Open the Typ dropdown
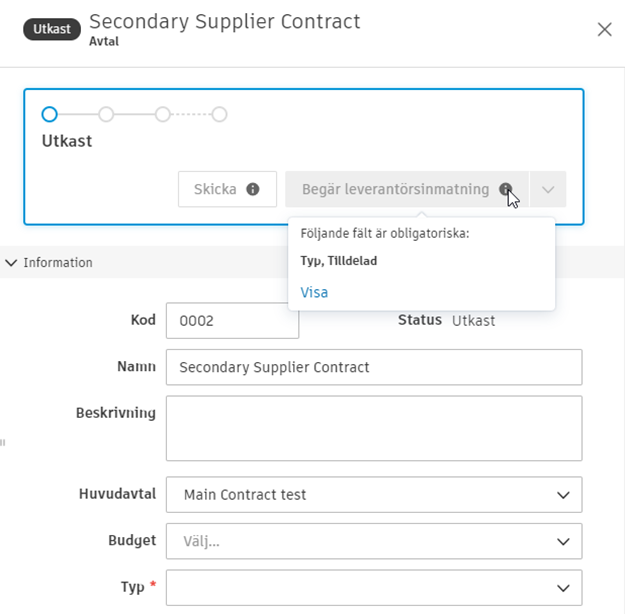 373,587
